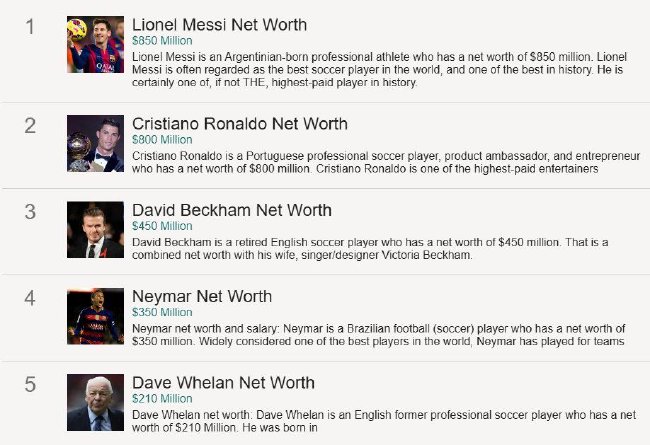Click the $210 Million net worth amount
The image size is (650, 445).
[x=162, y=398]
